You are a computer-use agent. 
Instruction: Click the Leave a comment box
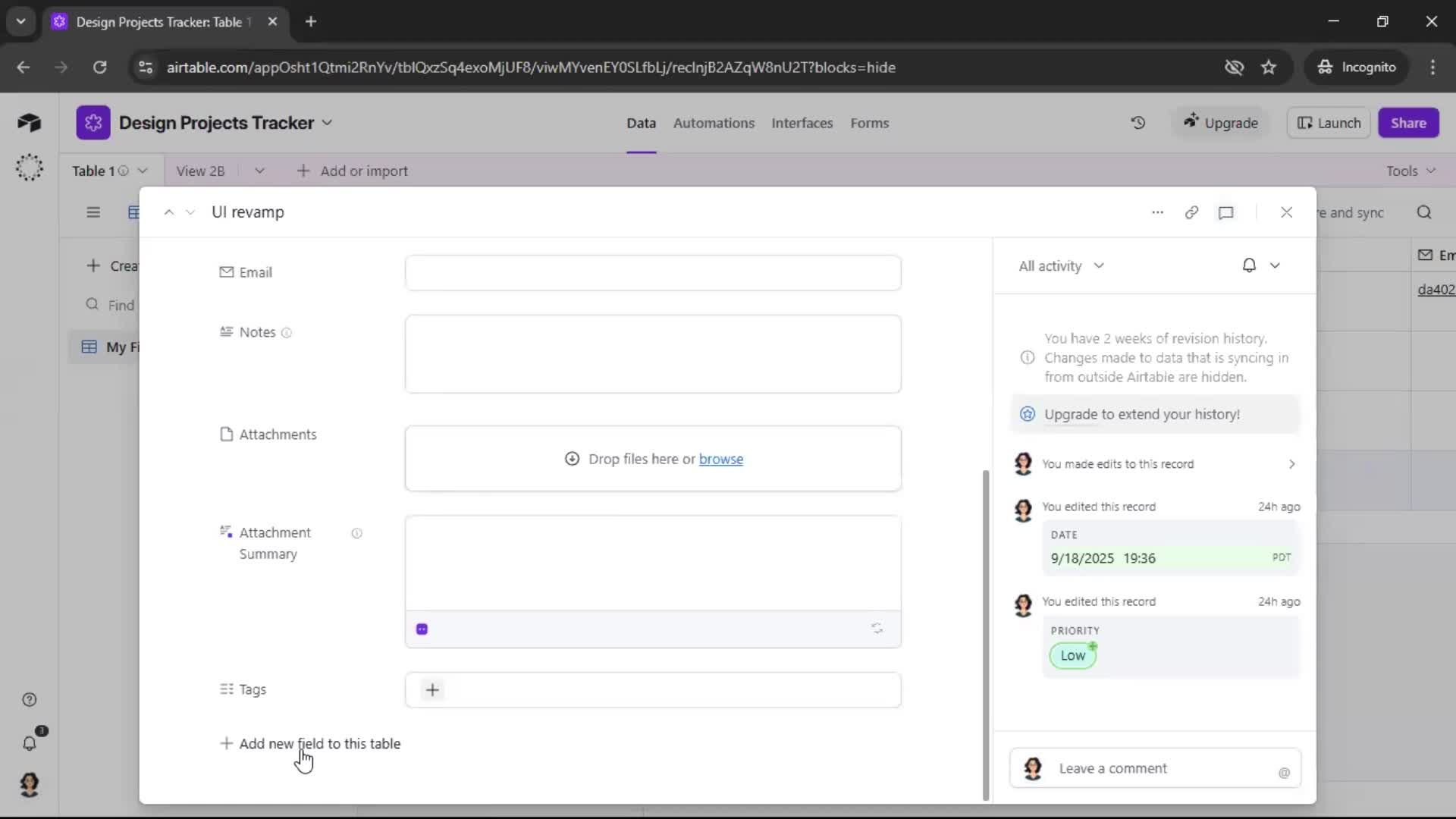pos(1155,768)
